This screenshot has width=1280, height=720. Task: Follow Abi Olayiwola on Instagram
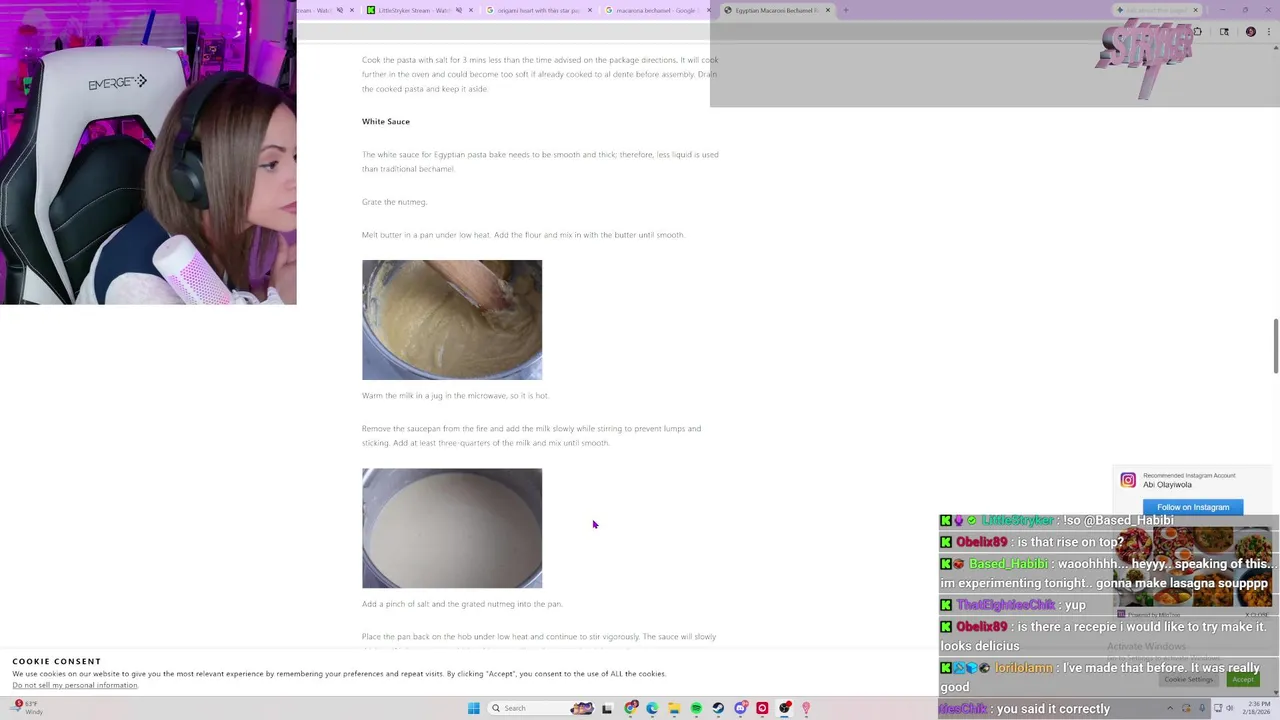click(x=1193, y=507)
